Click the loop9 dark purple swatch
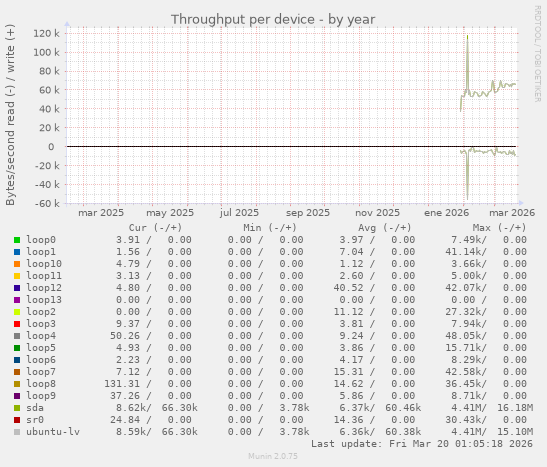Image resolution: width=547 pixels, height=467 pixels. pos(17,396)
